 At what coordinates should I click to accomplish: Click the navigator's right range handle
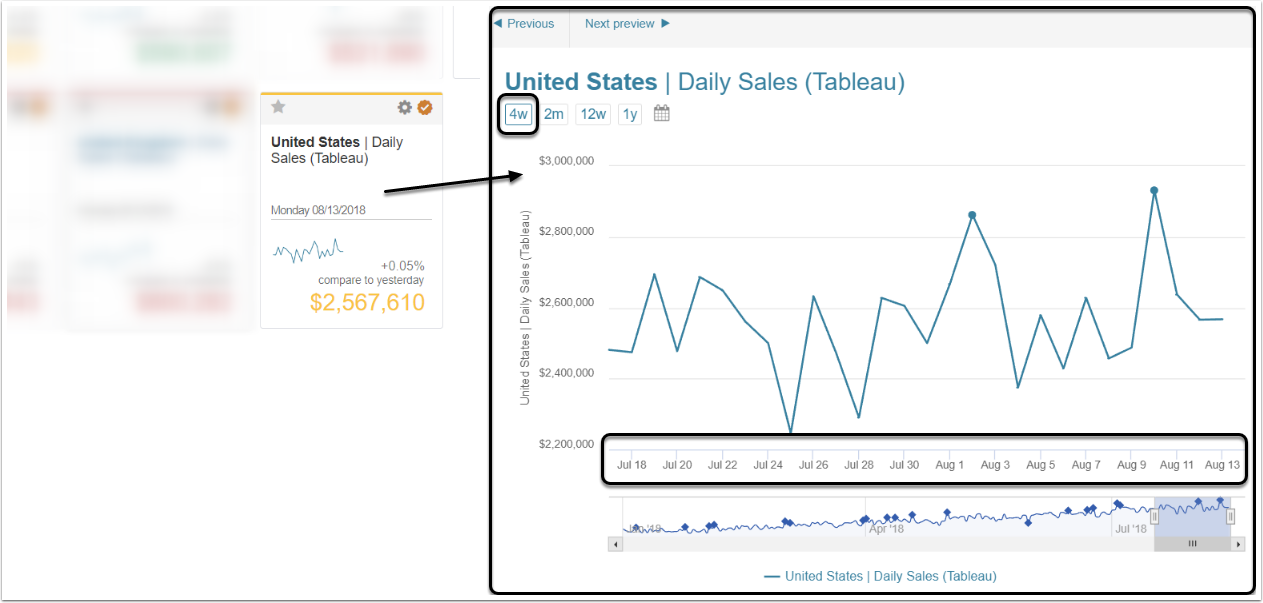point(1230,517)
